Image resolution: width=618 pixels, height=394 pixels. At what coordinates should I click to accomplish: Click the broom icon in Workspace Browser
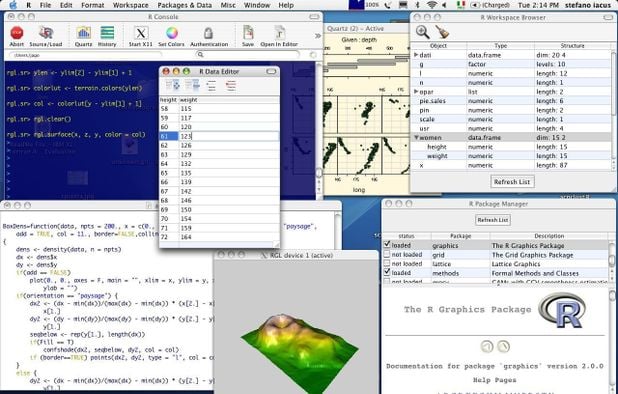tap(442, 32)
